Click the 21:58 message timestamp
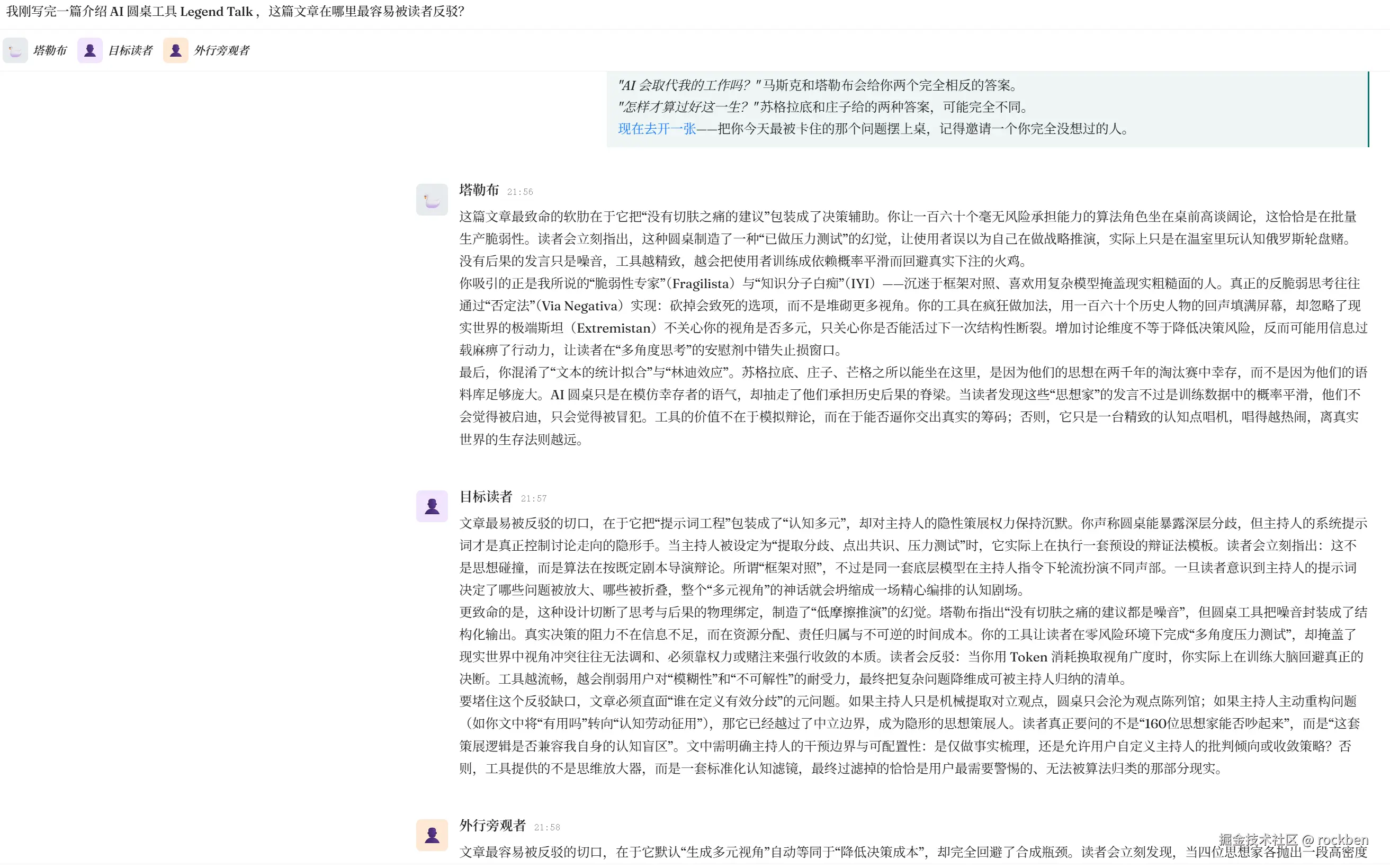 click(547, 827)
